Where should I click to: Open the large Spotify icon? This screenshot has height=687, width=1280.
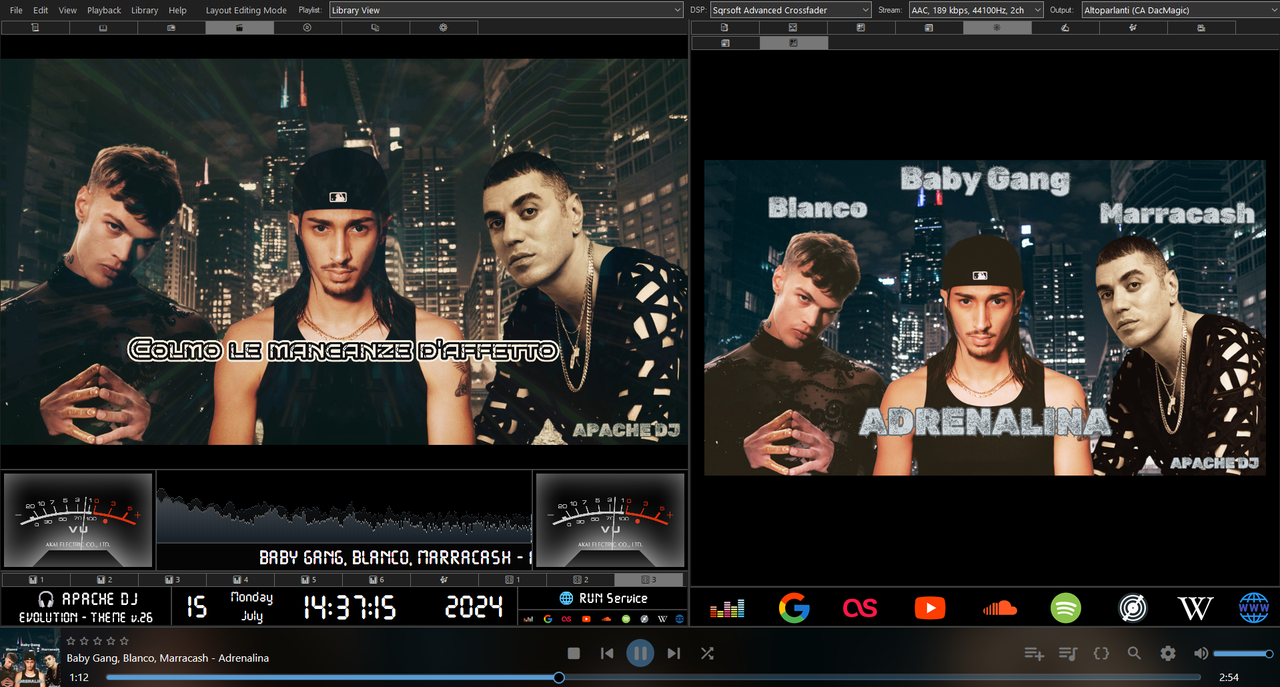tap(1066, 607)
